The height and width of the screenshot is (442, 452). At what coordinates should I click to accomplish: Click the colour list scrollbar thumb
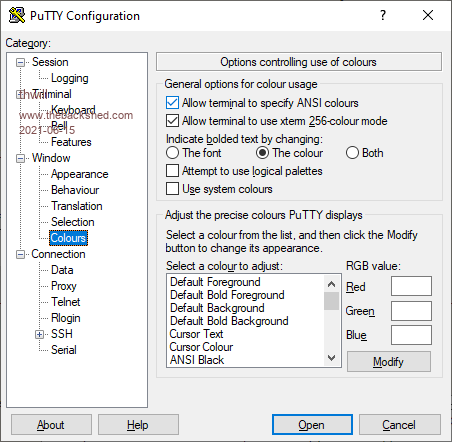331,301
